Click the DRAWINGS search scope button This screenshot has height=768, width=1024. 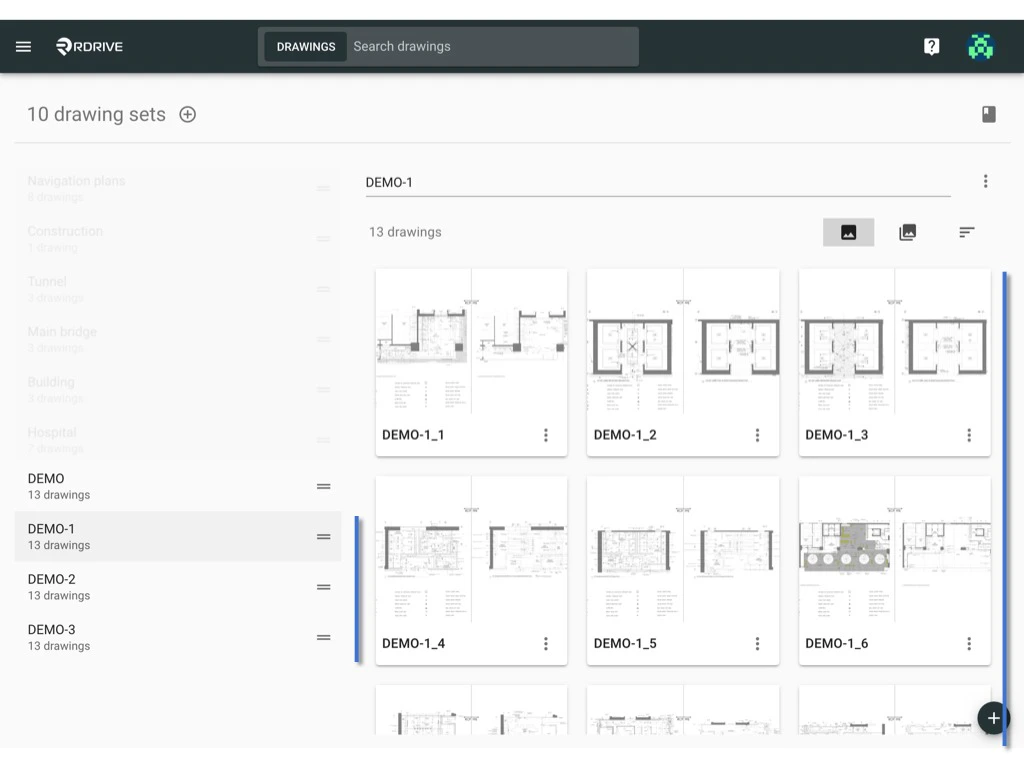click(306, 46)
